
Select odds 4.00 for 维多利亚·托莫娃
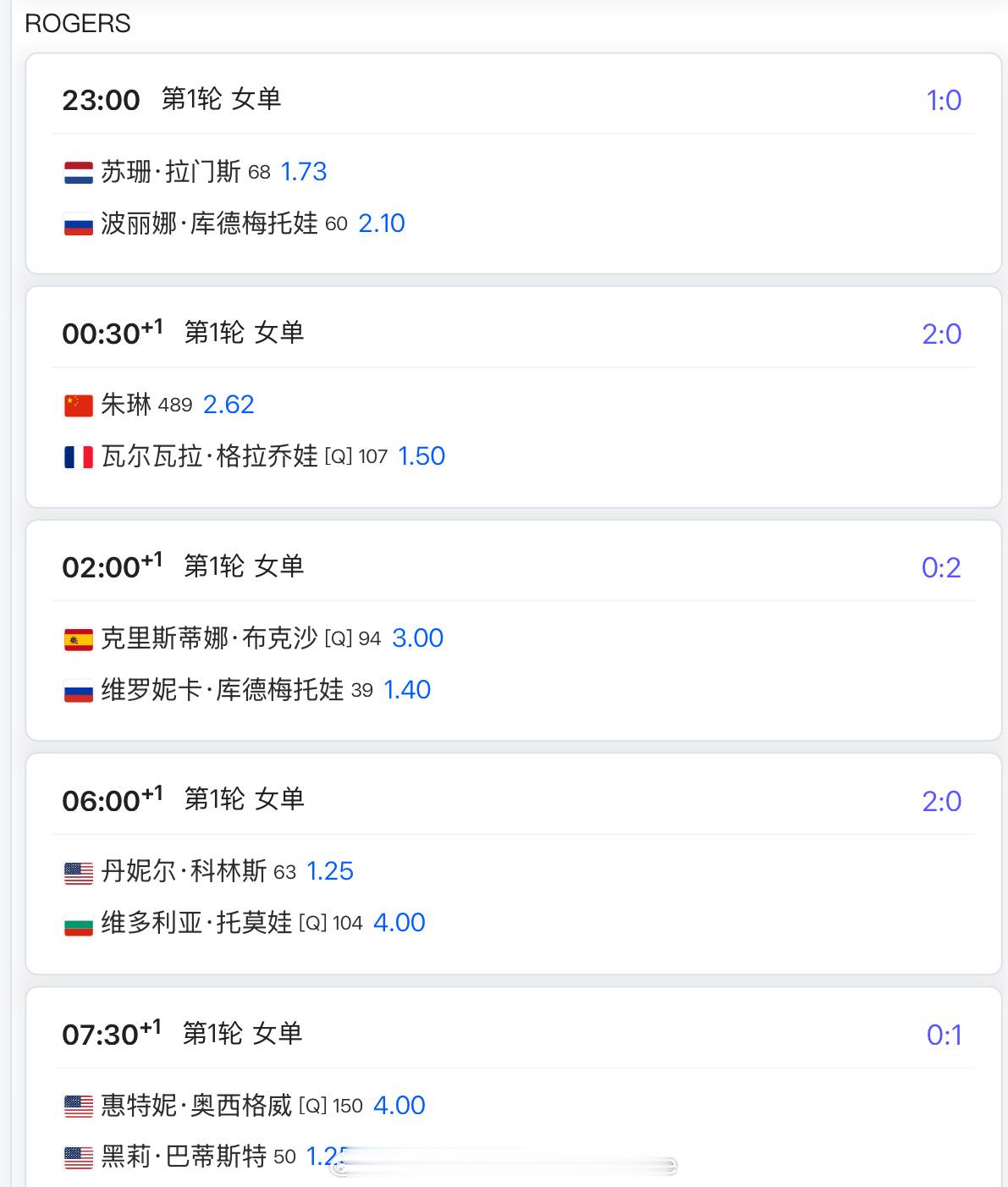click(399, 923)
